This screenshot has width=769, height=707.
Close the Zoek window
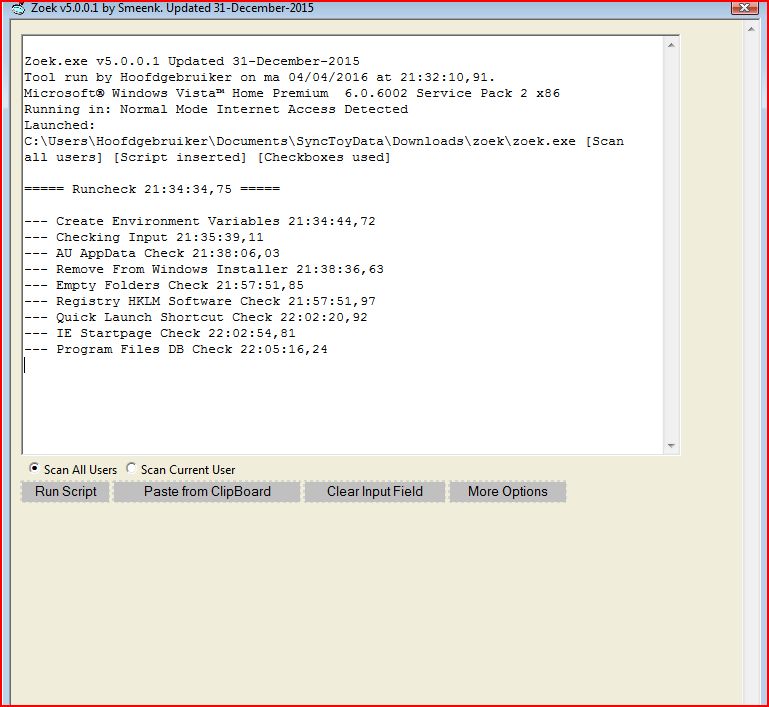pos(744,7)
